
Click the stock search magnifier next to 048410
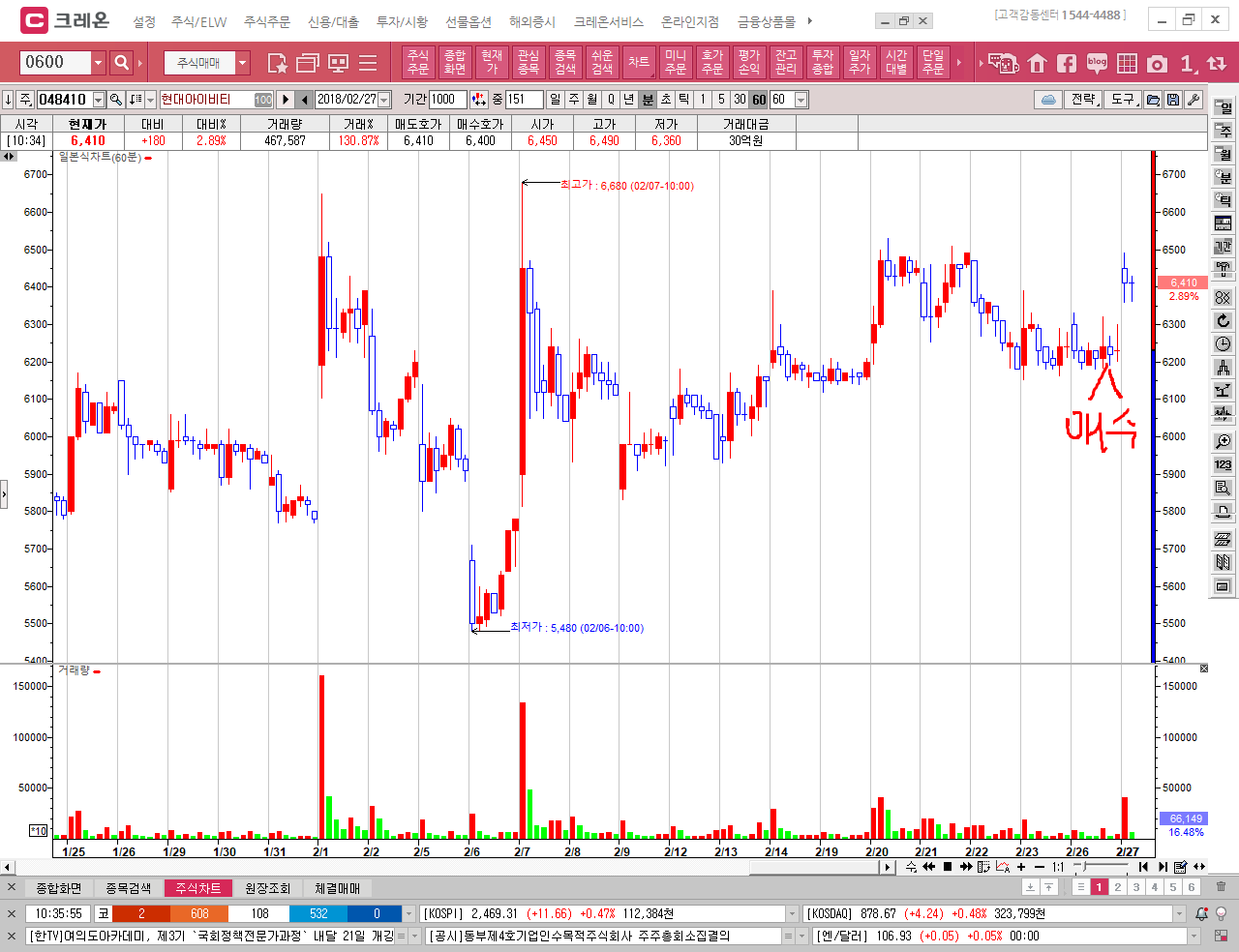click(116, 100)
